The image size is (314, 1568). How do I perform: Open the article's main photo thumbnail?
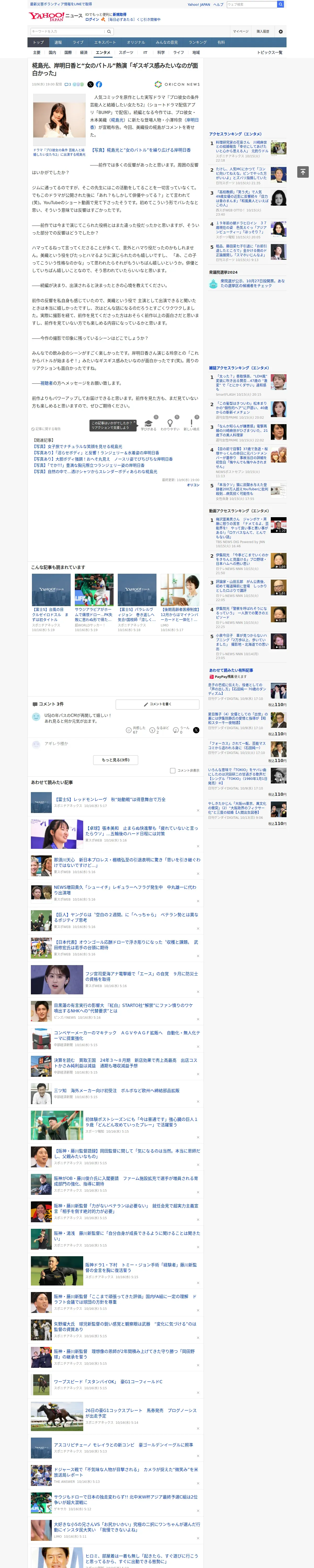(x=59, y=120)
